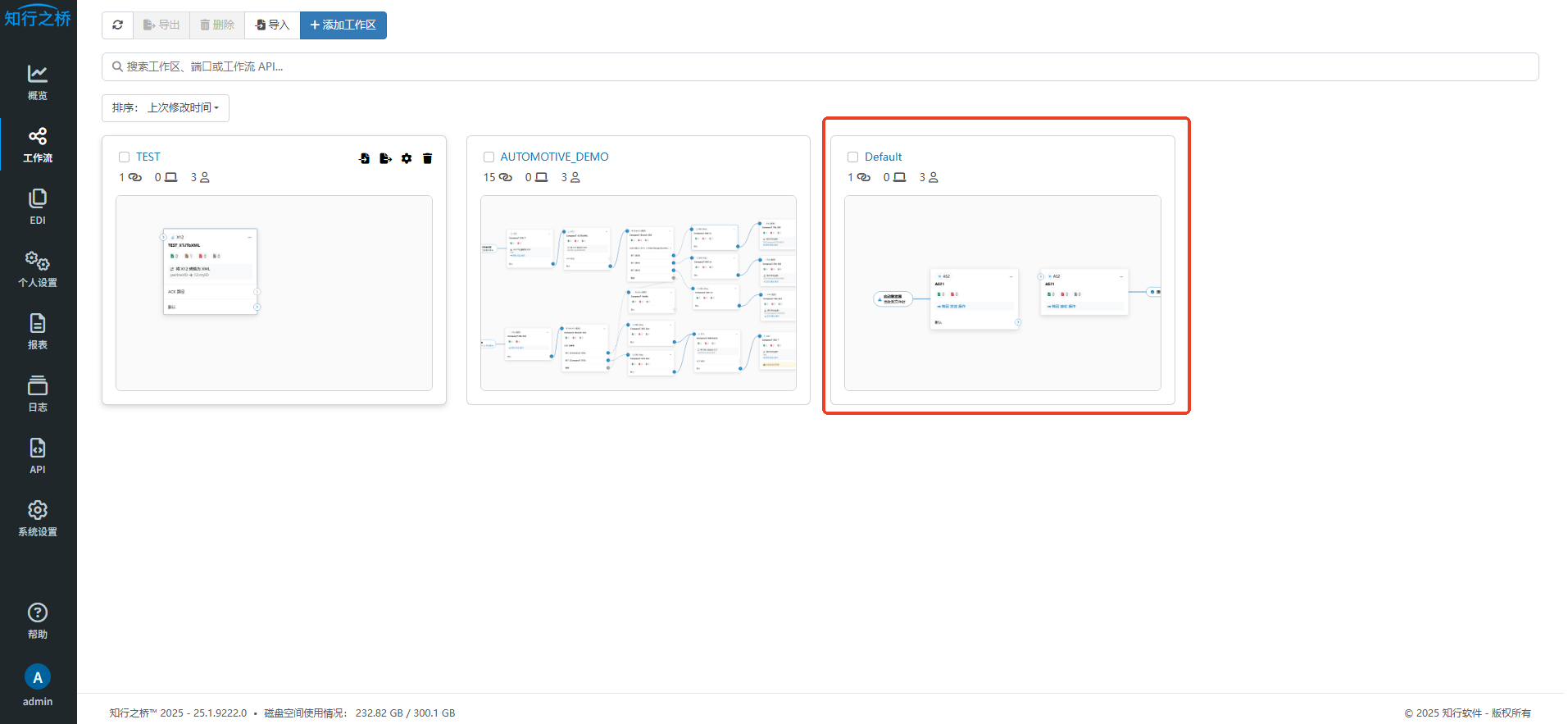Click the export icon on TEST workspace card

pos(385,158)
